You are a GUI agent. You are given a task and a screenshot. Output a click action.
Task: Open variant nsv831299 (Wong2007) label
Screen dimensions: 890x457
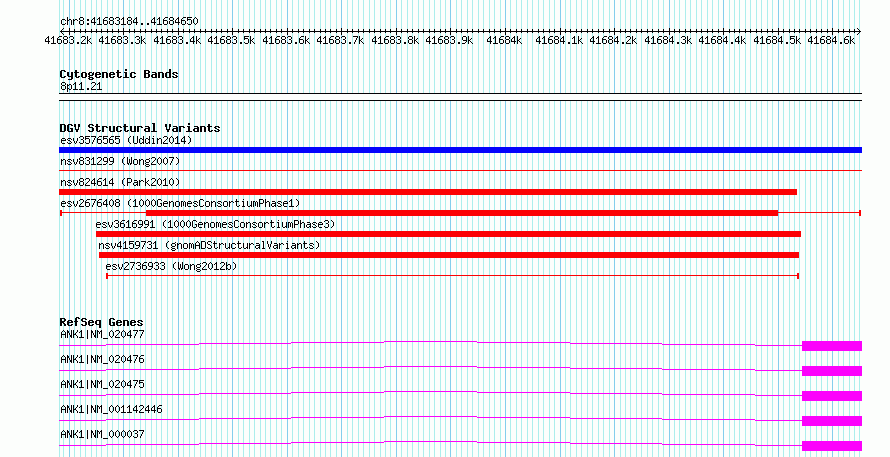[120, 162]
